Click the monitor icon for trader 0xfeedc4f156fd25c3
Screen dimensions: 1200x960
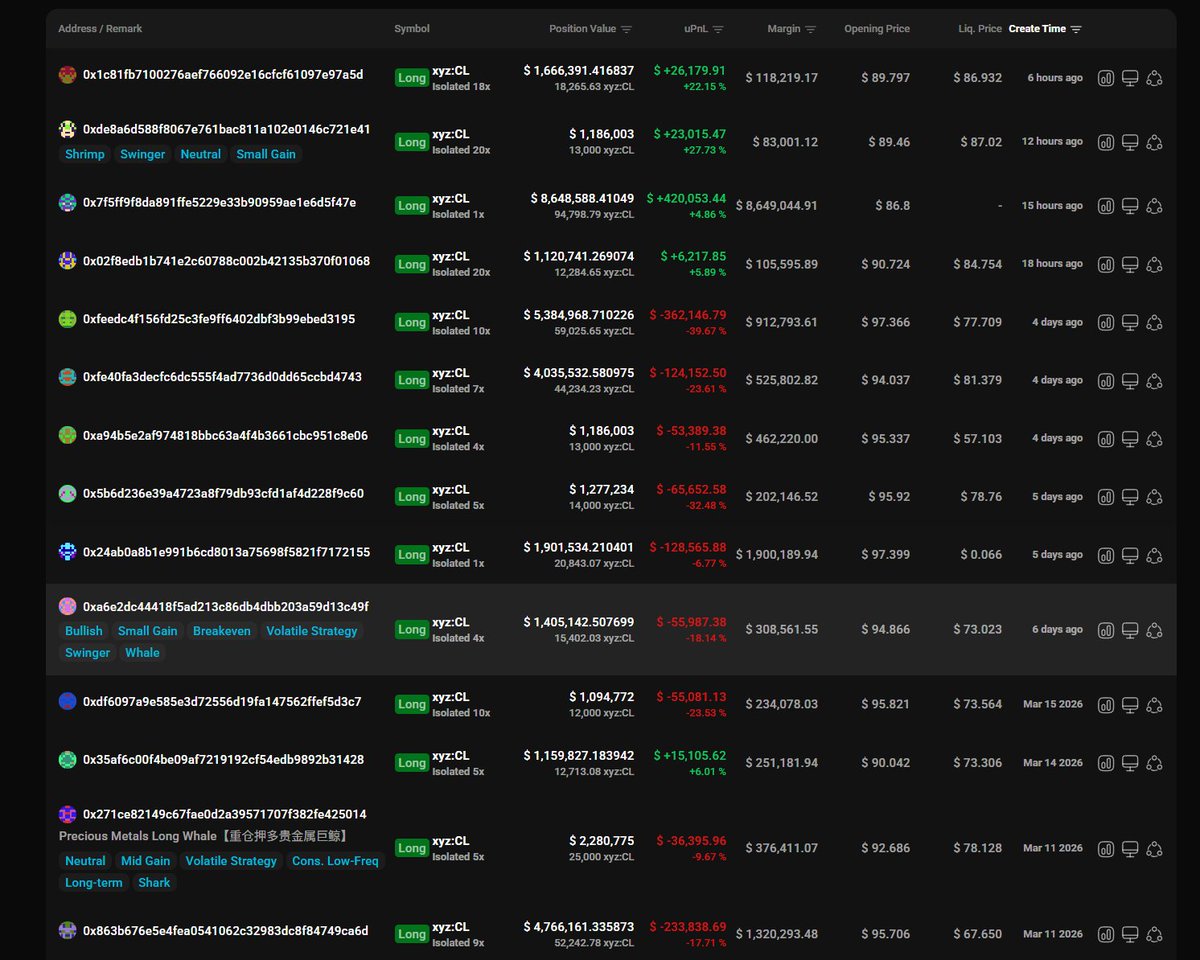click(x=1131, y=322)
